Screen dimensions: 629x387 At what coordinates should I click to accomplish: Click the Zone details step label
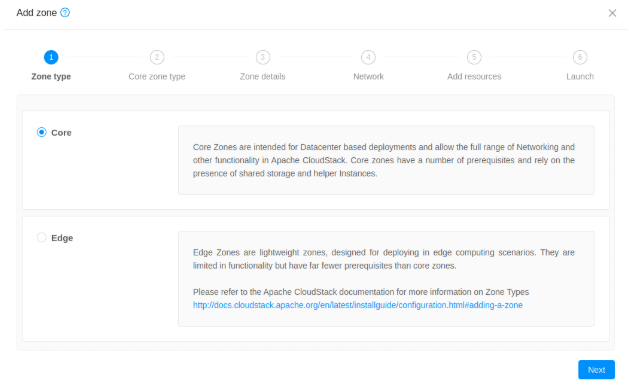coord(263,77)
